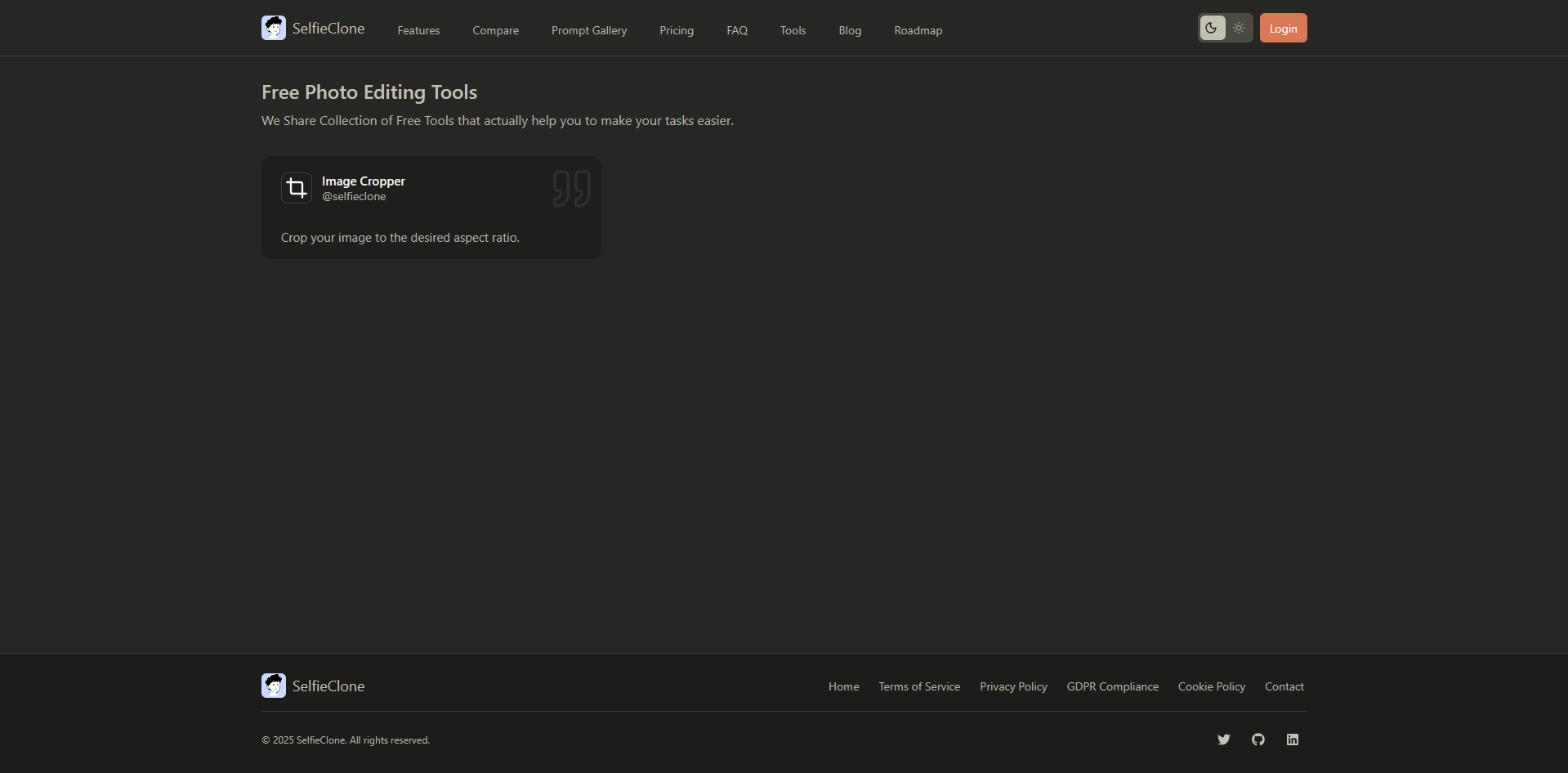Open the LinkedIn icon in footer
This screenshot has height=773, width=1568.
point(1292,739)
